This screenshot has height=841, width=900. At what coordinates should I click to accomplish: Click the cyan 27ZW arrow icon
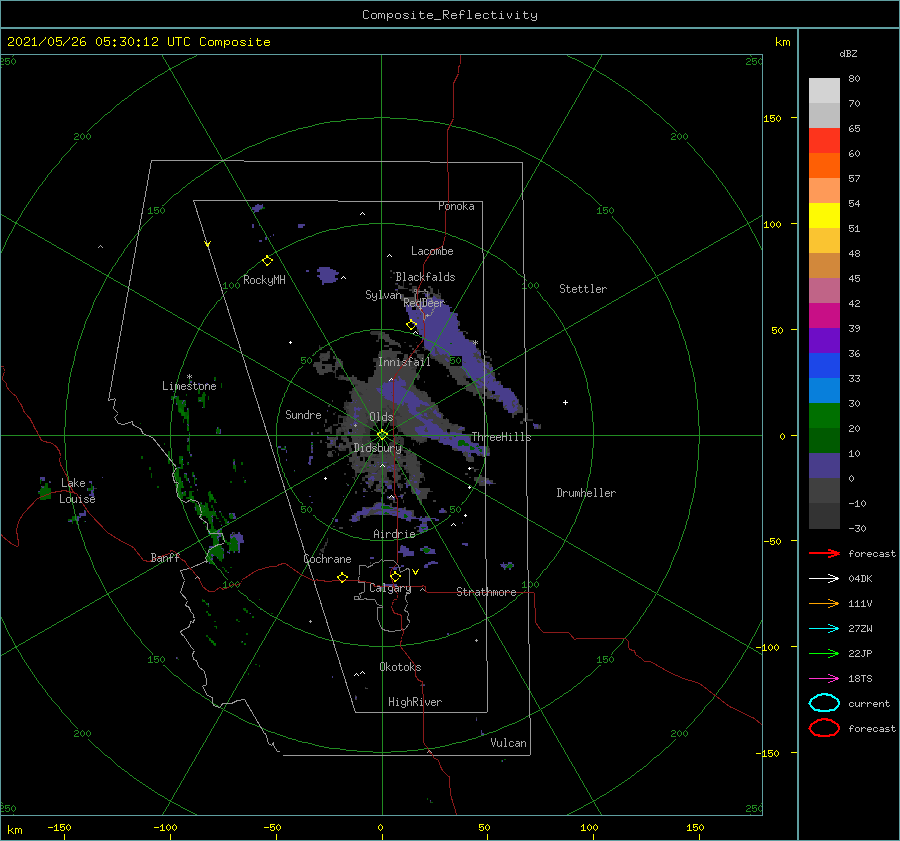824,628
